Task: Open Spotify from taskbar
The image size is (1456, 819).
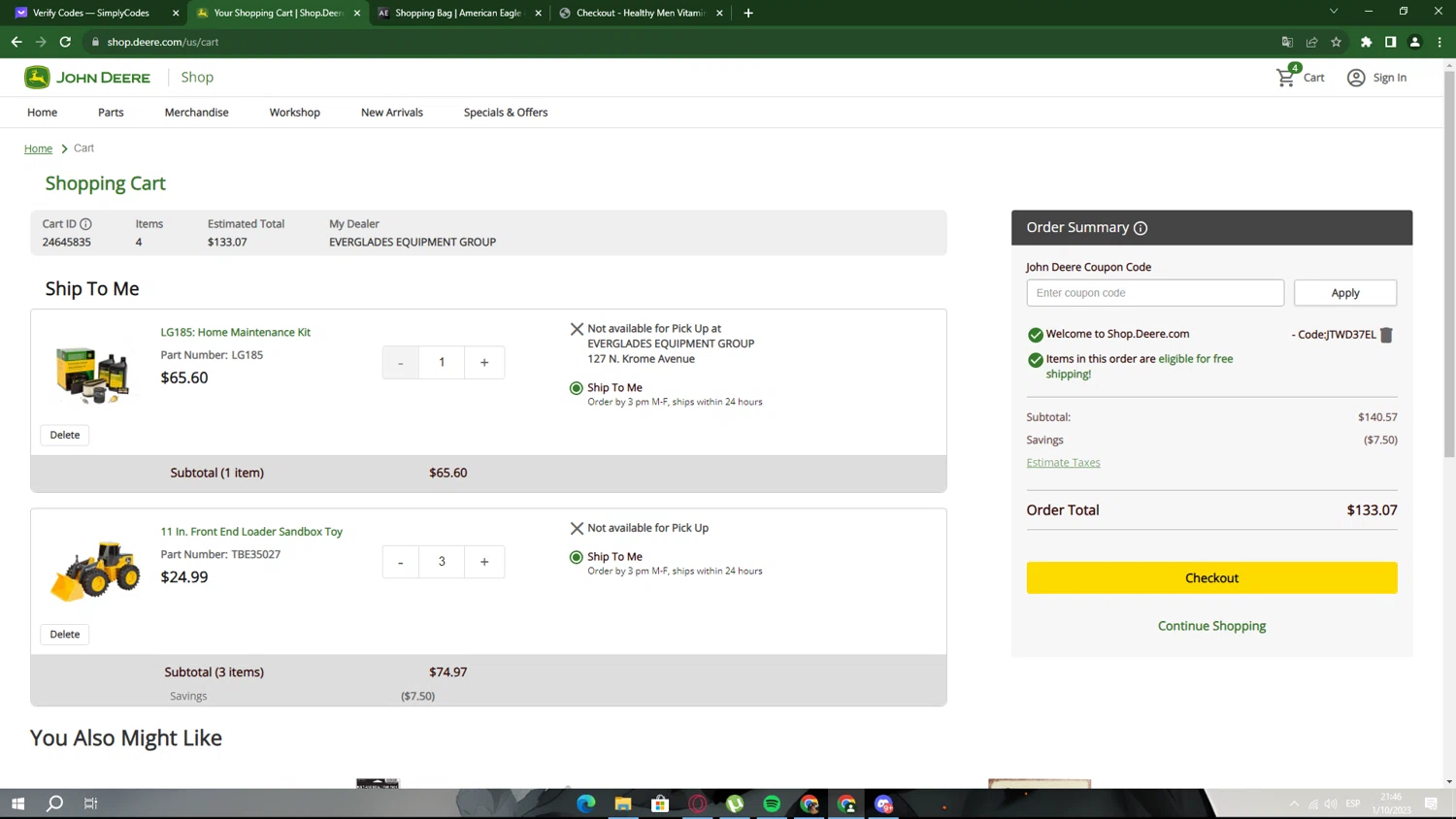Action: (x=772, y=803)
